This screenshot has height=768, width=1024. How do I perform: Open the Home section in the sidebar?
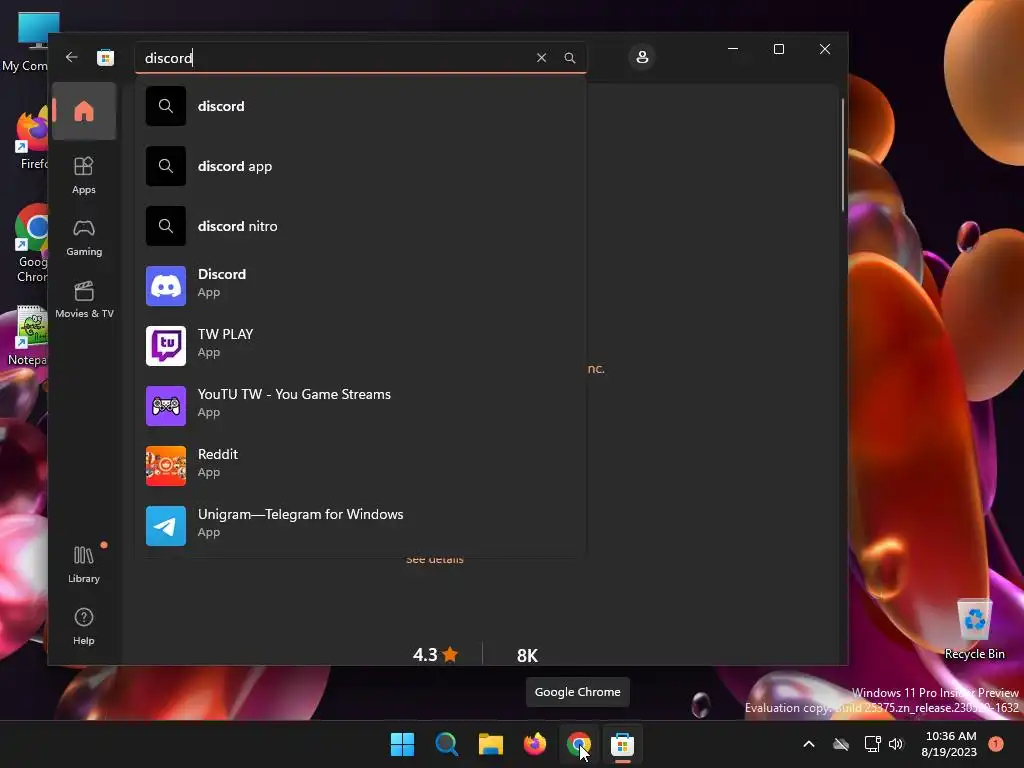click(84, 111)
